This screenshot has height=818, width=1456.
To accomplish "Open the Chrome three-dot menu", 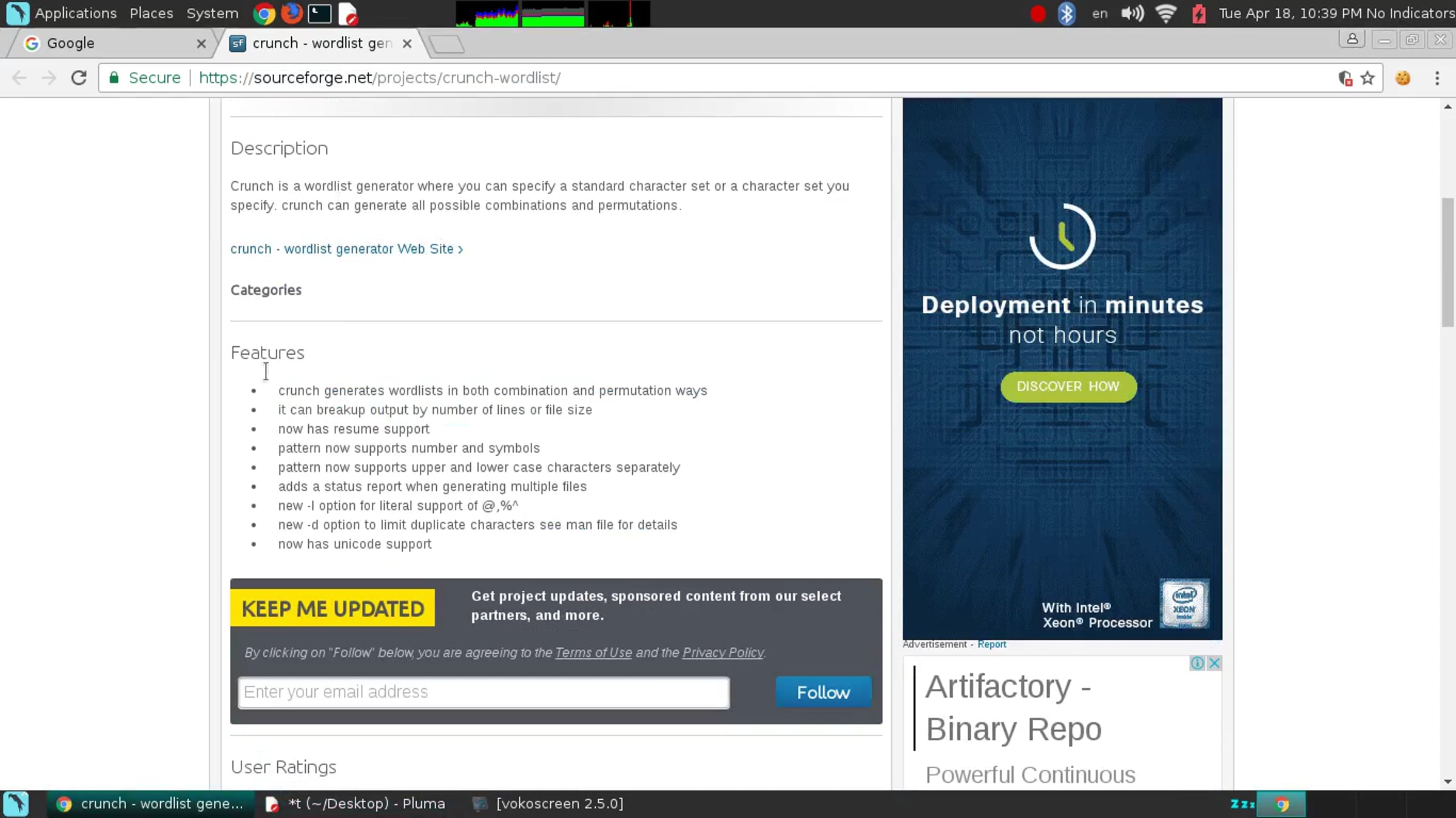I will click(x=1437, y=78).
